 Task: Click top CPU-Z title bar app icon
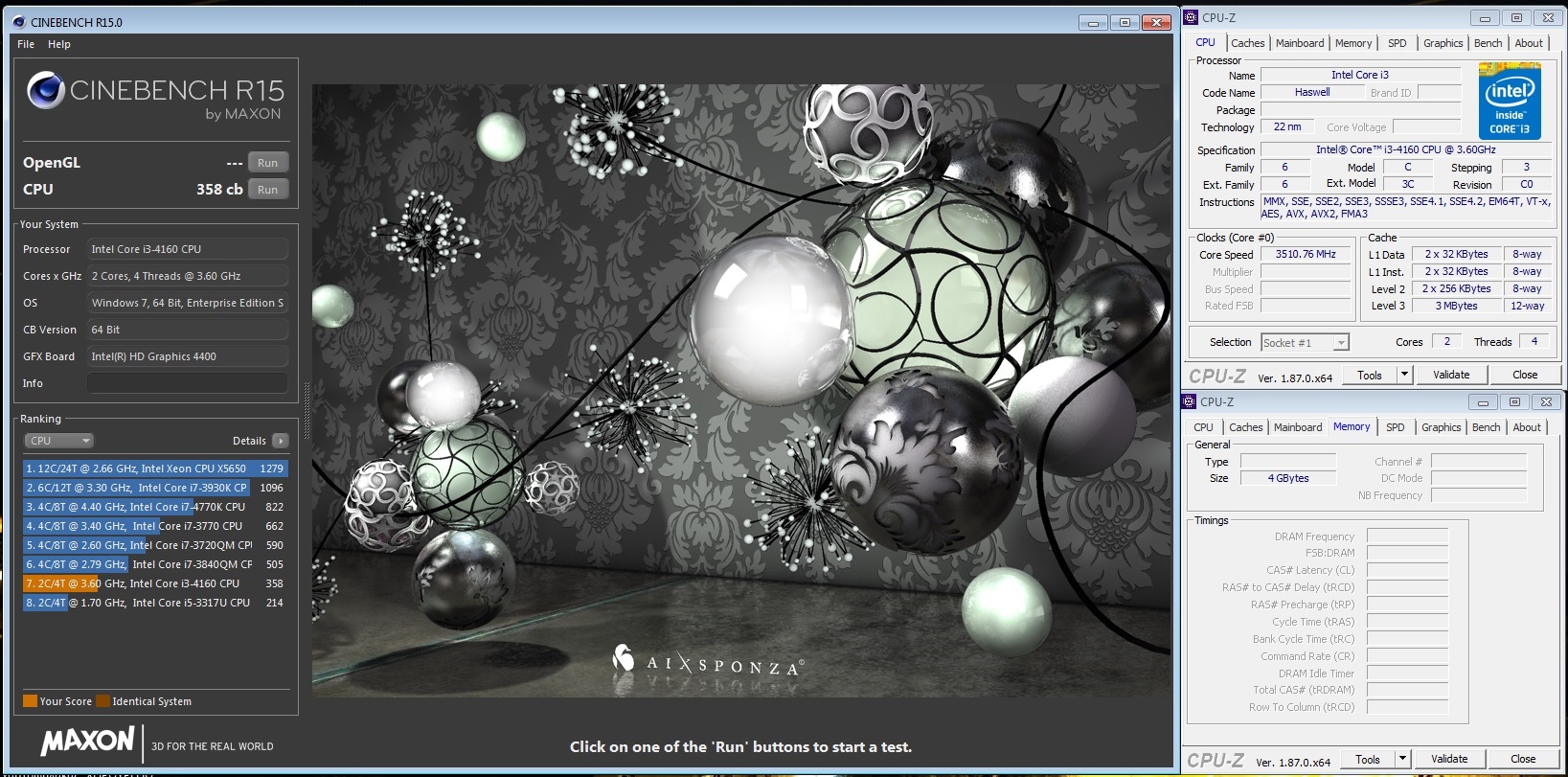pos(1192,17)
